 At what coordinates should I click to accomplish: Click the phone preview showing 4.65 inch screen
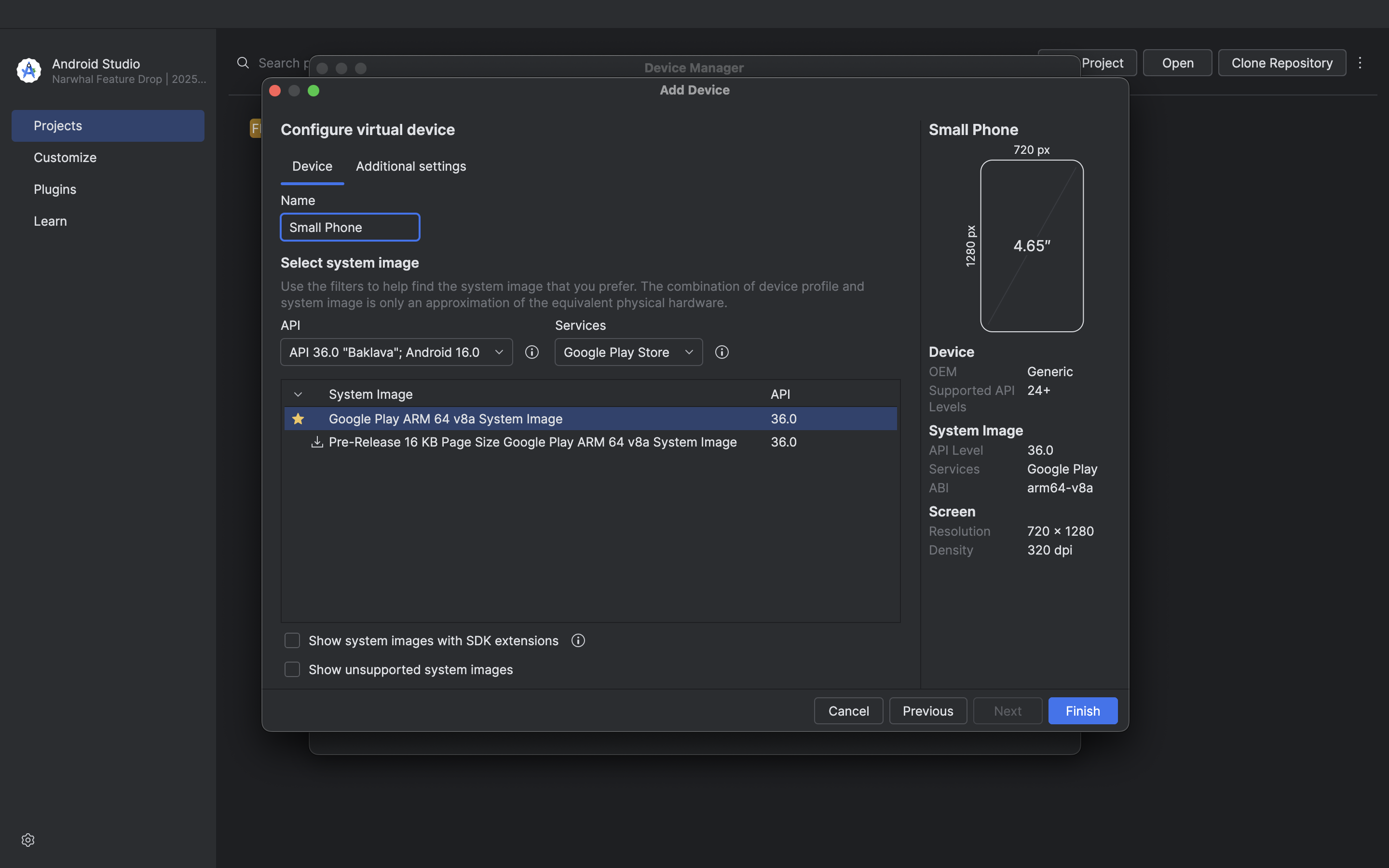[1032, 246]
